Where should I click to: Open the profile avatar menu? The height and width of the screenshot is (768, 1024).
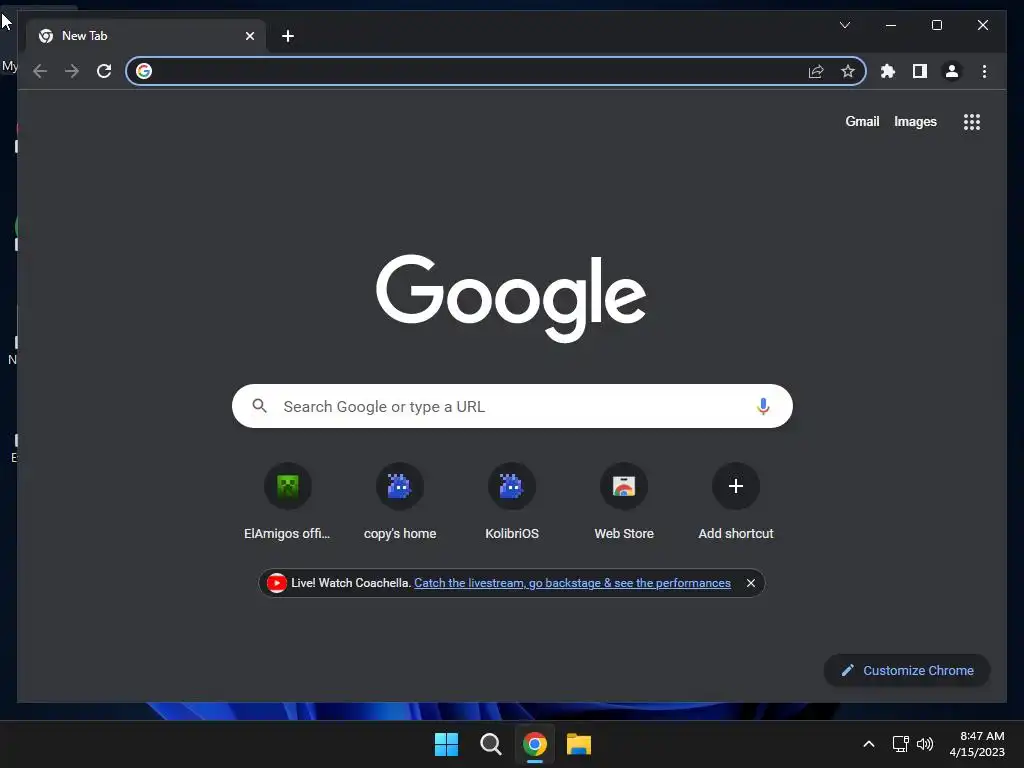pos(952,71)
